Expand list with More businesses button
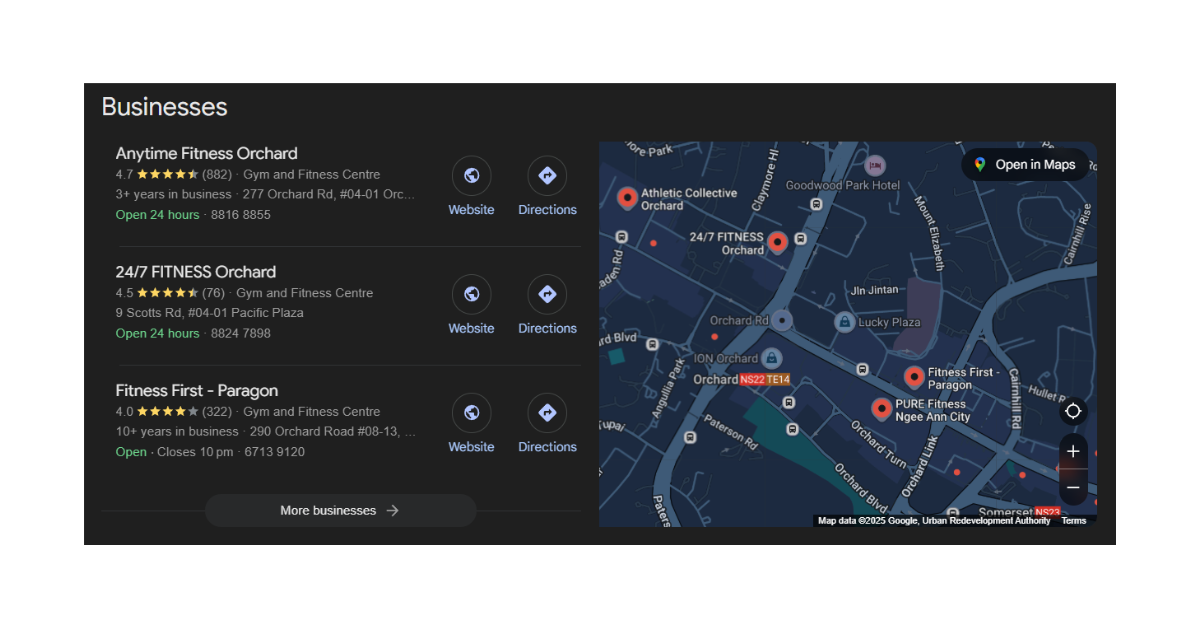This screenshot has height=628, width=1200. 340,510
